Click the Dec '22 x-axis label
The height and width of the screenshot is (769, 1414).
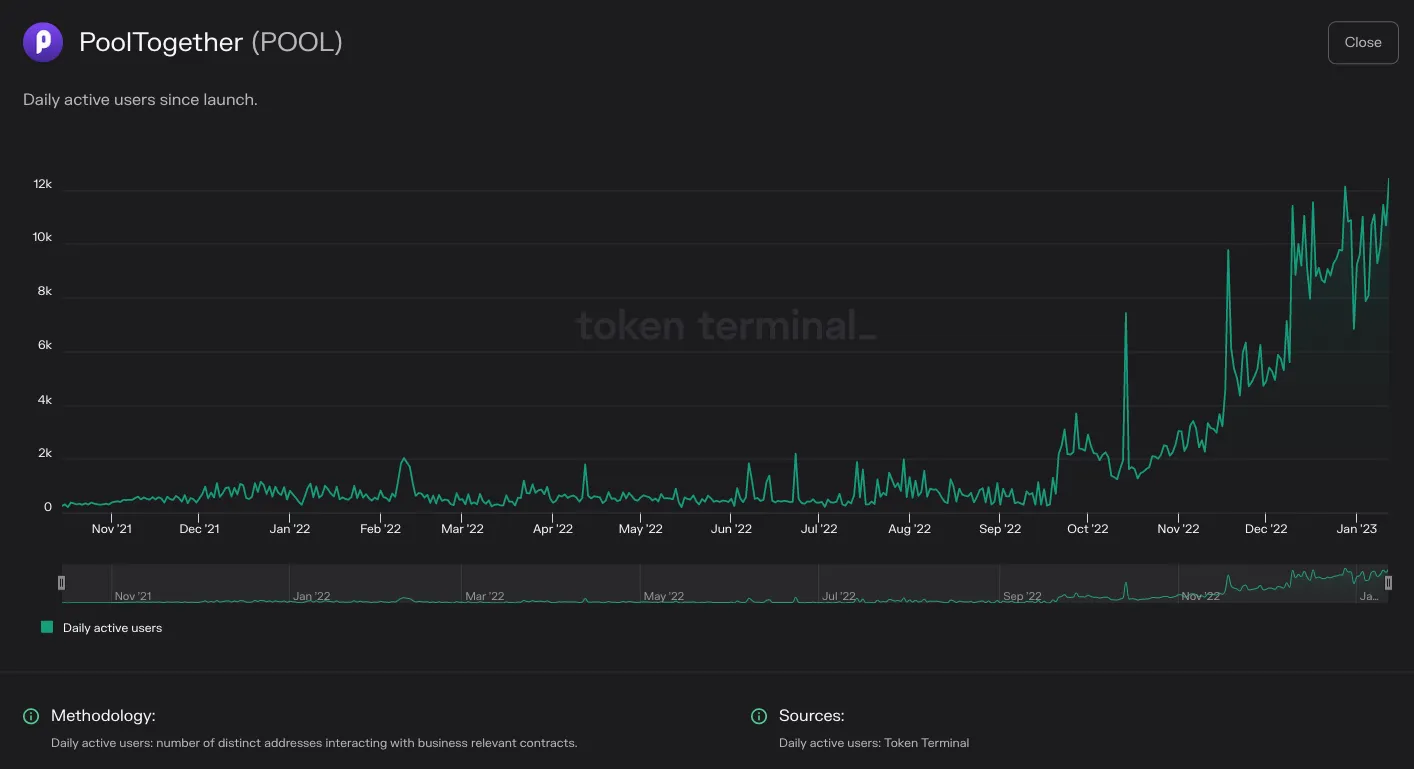click(x=1266, y=529)
